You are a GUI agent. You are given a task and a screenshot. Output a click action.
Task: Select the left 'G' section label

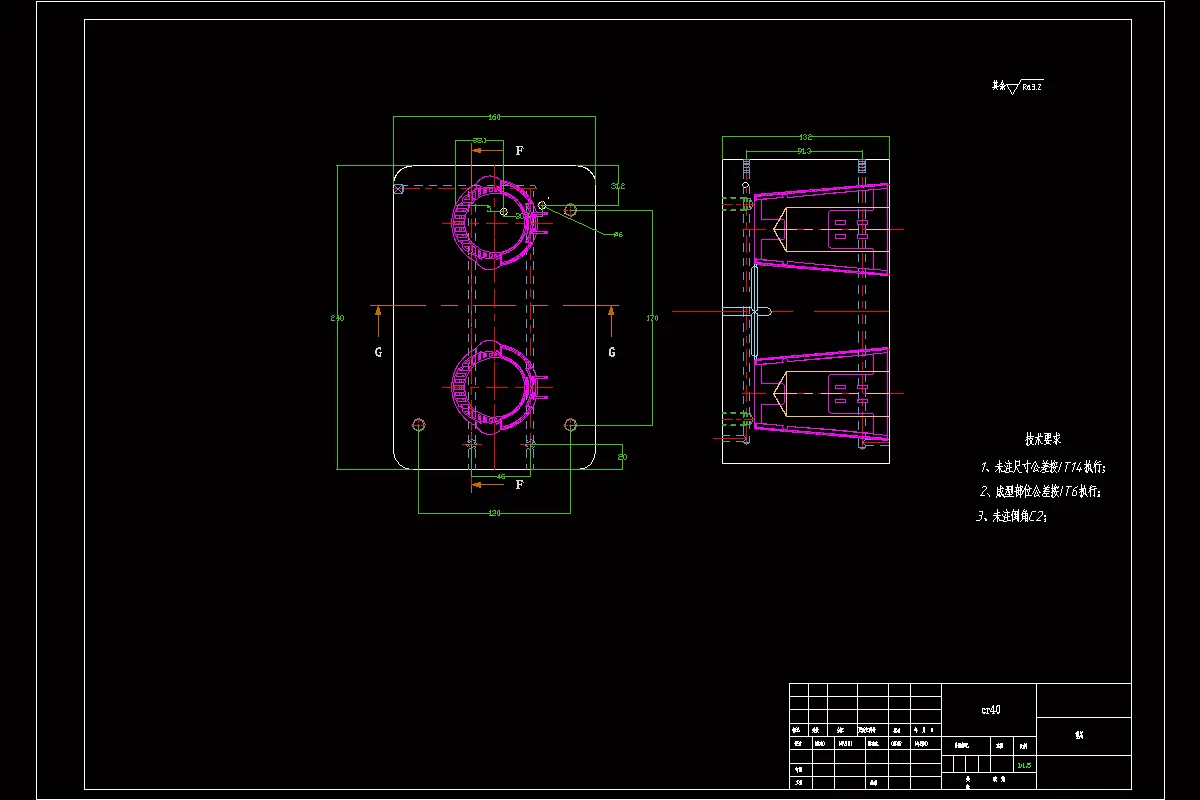pyautogui.click(x=378, y=352)
